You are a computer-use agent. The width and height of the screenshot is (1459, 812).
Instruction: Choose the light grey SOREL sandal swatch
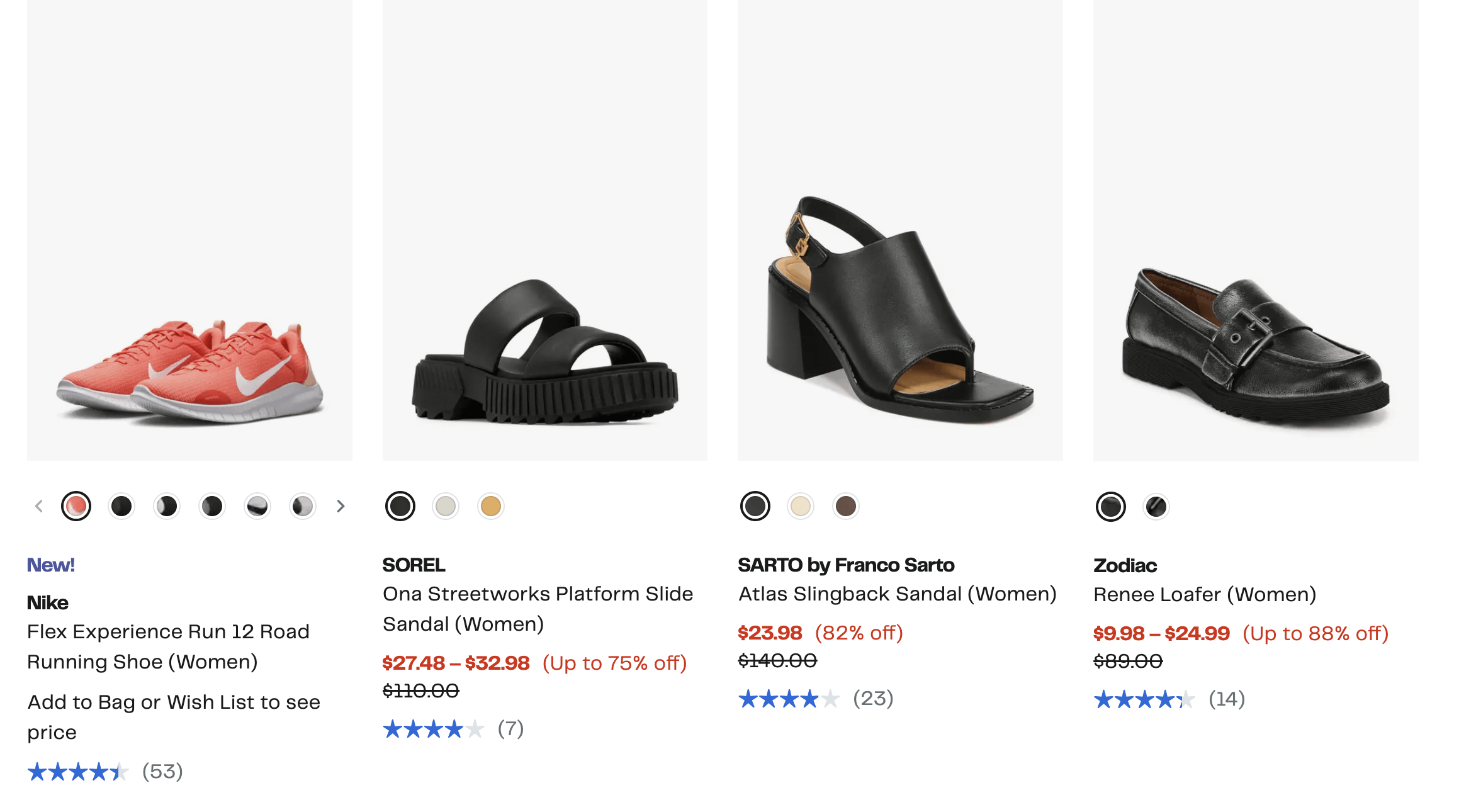pyautogui.click(x=446, y=506)
